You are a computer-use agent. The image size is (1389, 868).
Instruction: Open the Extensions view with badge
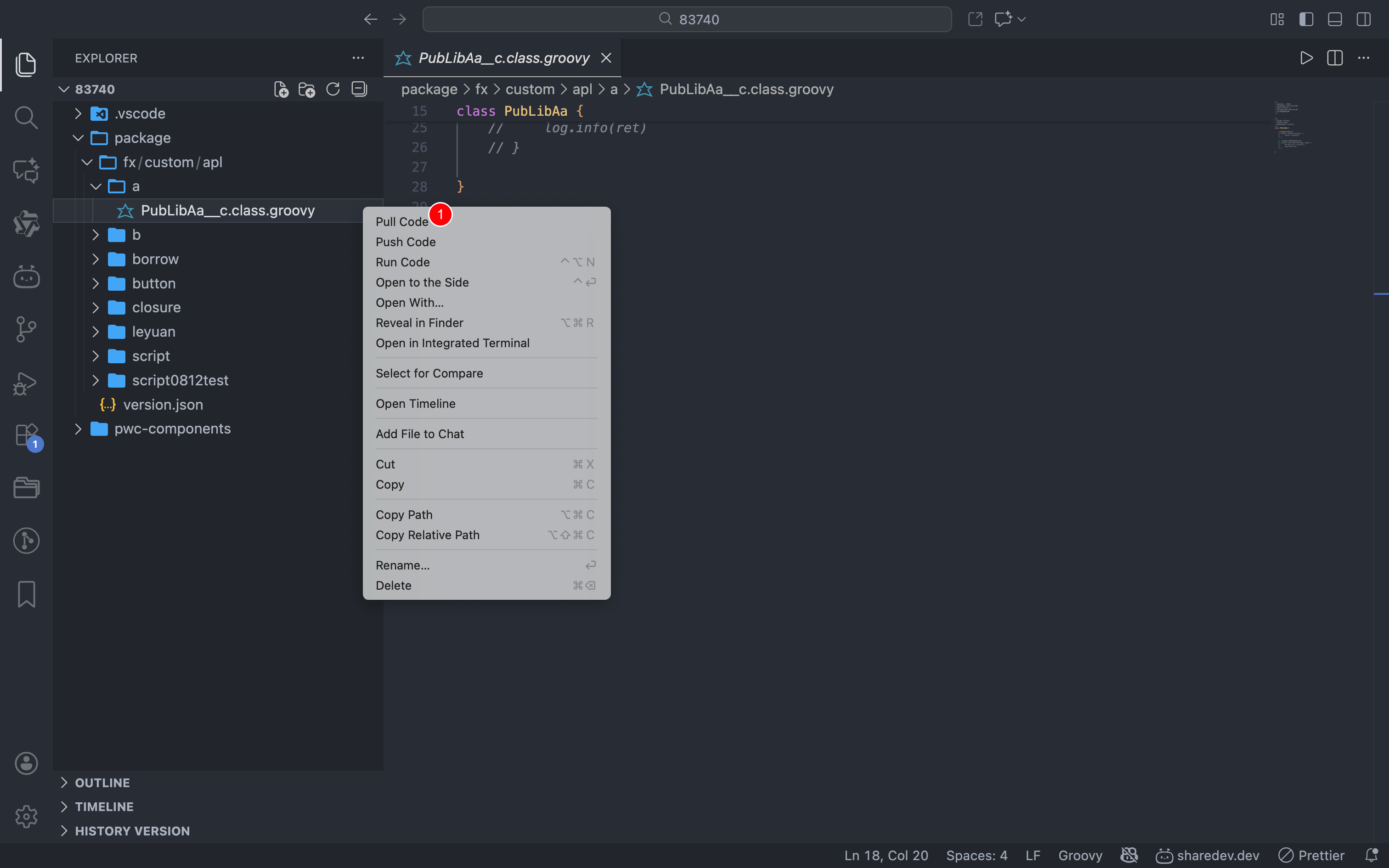coord(26,435)
